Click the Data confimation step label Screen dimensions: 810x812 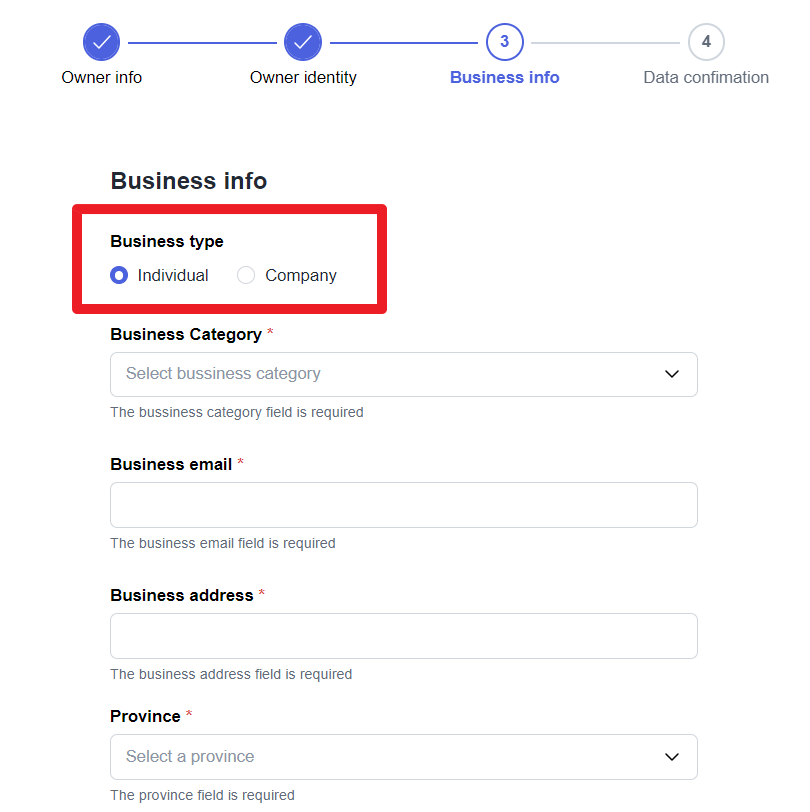(706, 77)
